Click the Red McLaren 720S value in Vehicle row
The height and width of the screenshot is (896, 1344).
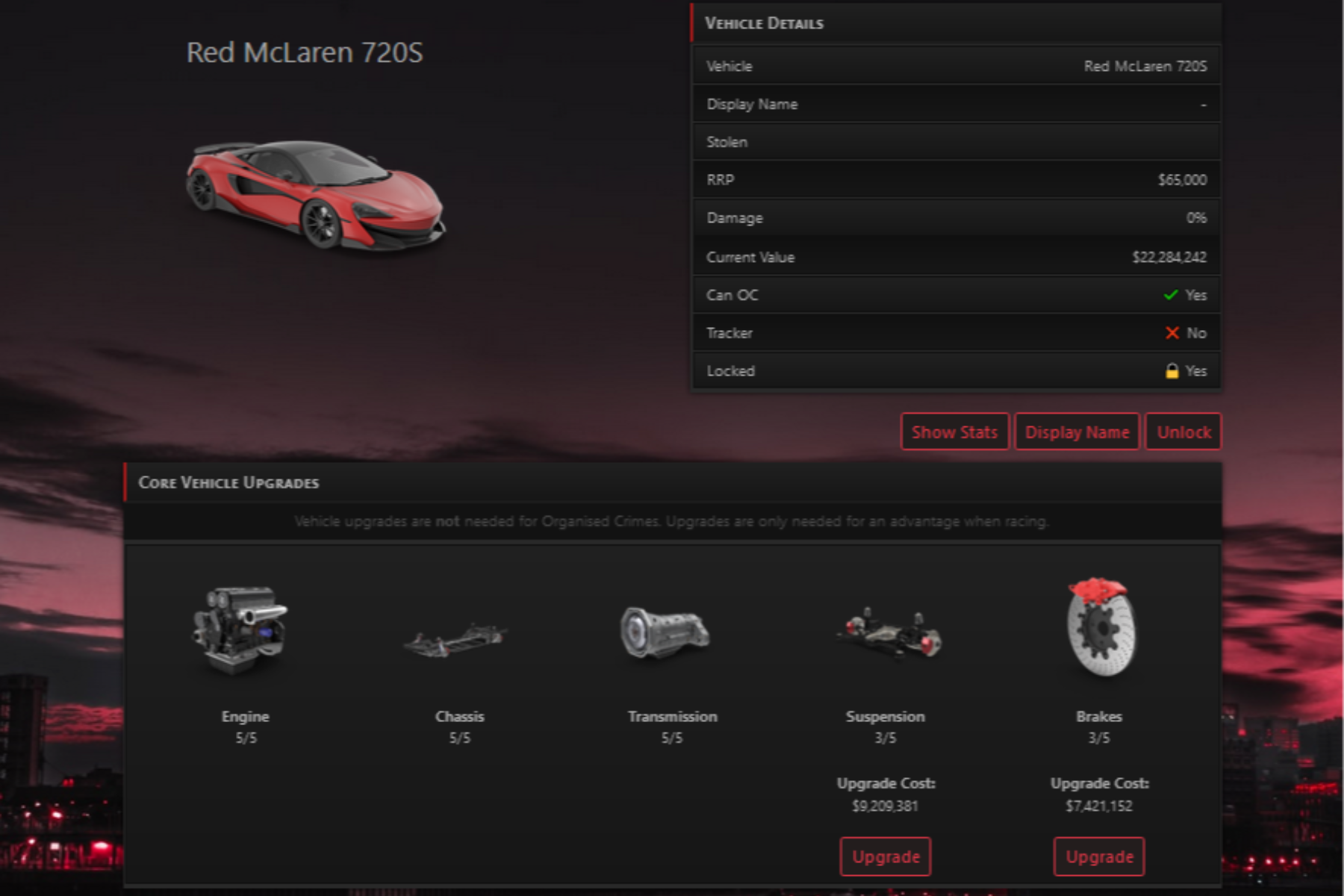click(x=1145, y=66)
